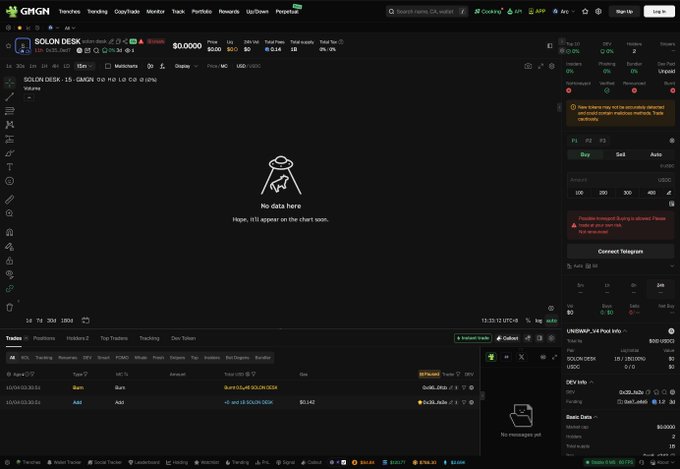680x469 pixels.
Task: Switch to the Dev Token tab
Action: point(183,338)
